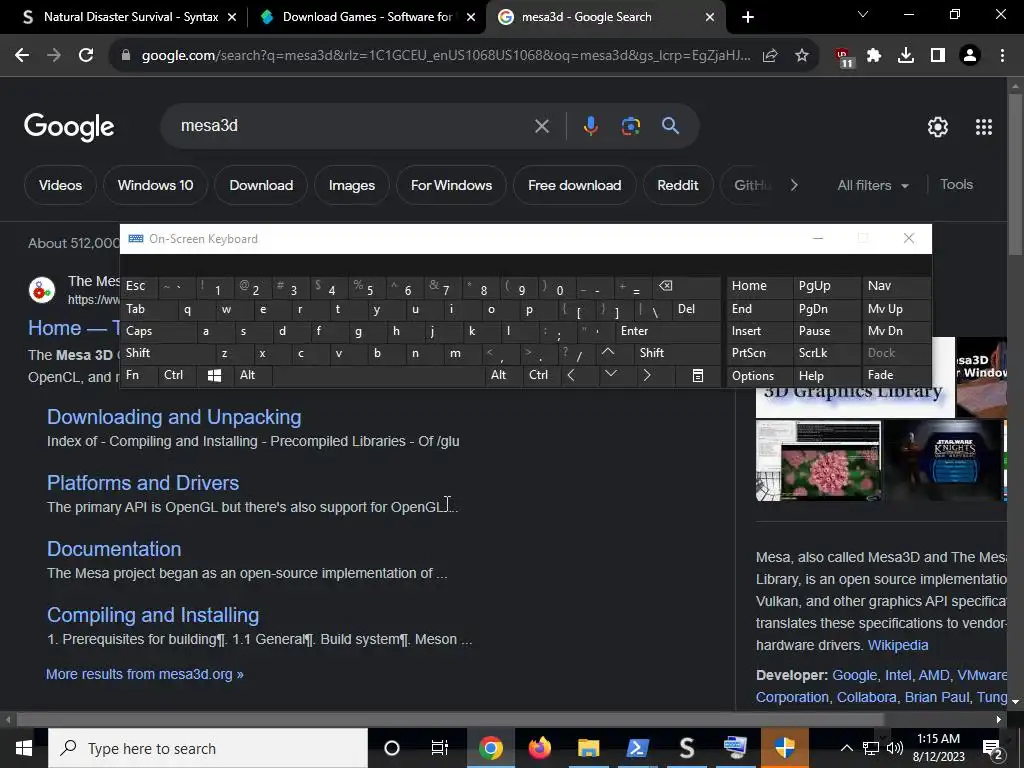This screenshot has height=768, width=1024.
Task: Reload the Google search page
Action: [x=86, y=56]
